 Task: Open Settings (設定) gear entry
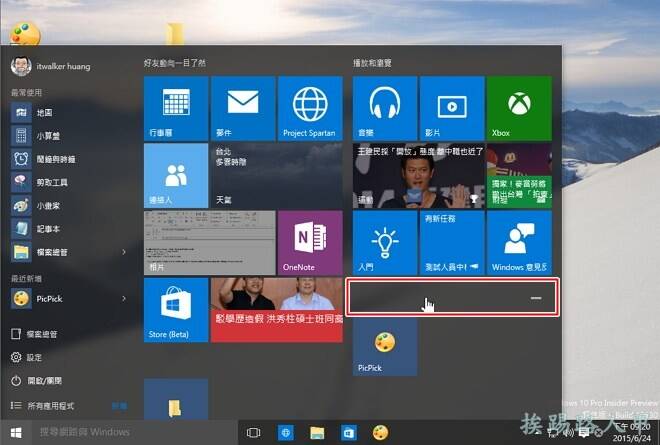click(26, 357)
